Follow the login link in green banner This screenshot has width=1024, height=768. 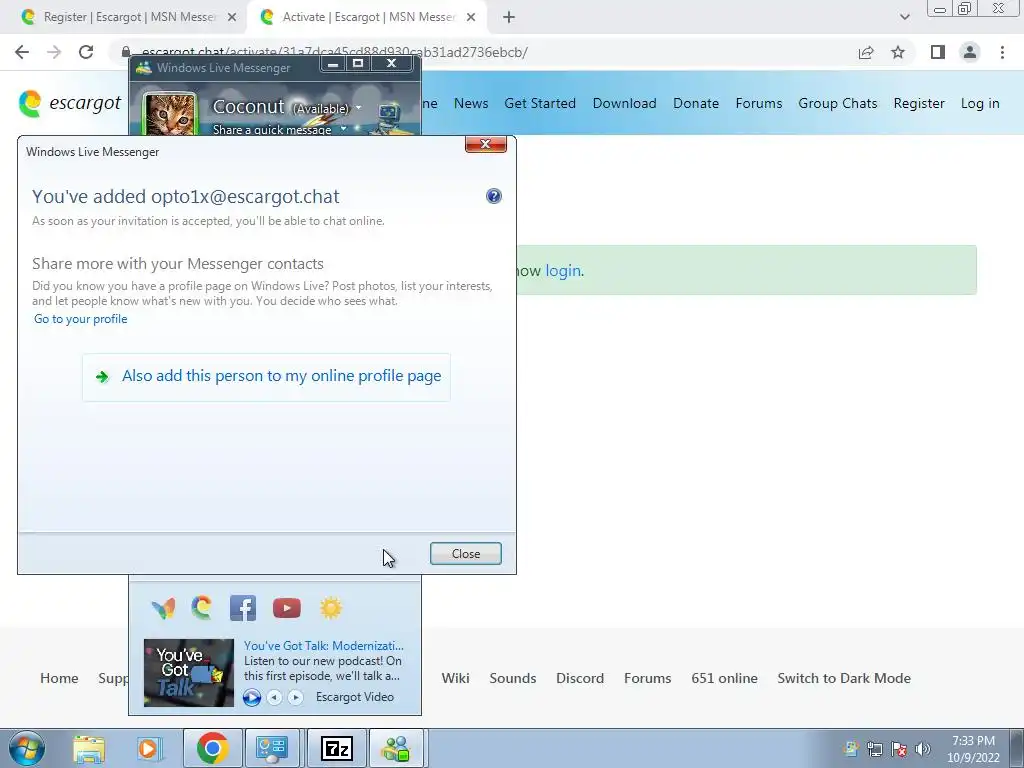point(563,270)
